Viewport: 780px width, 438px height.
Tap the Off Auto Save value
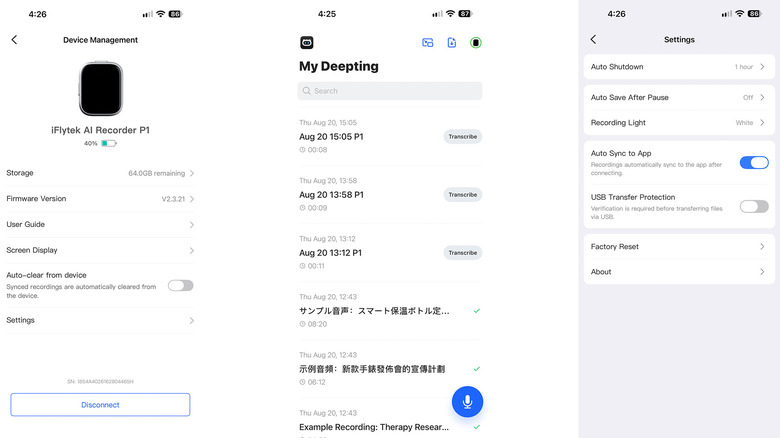coord(748,98)
